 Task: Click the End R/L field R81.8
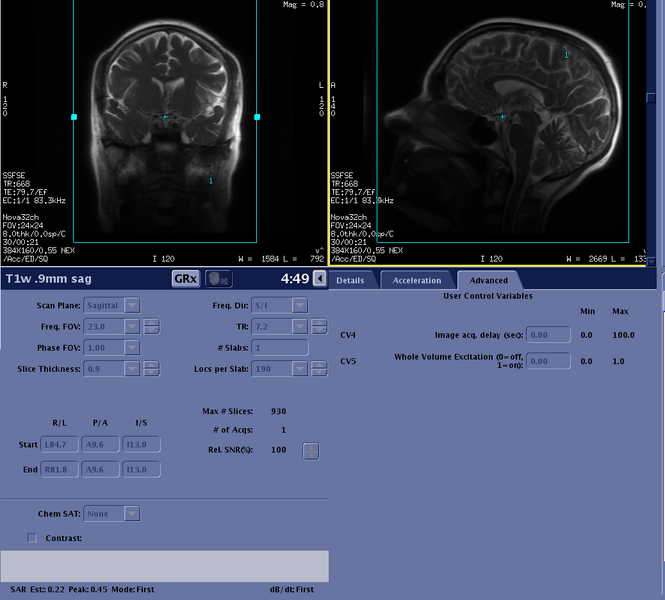(x=59, y=469)
